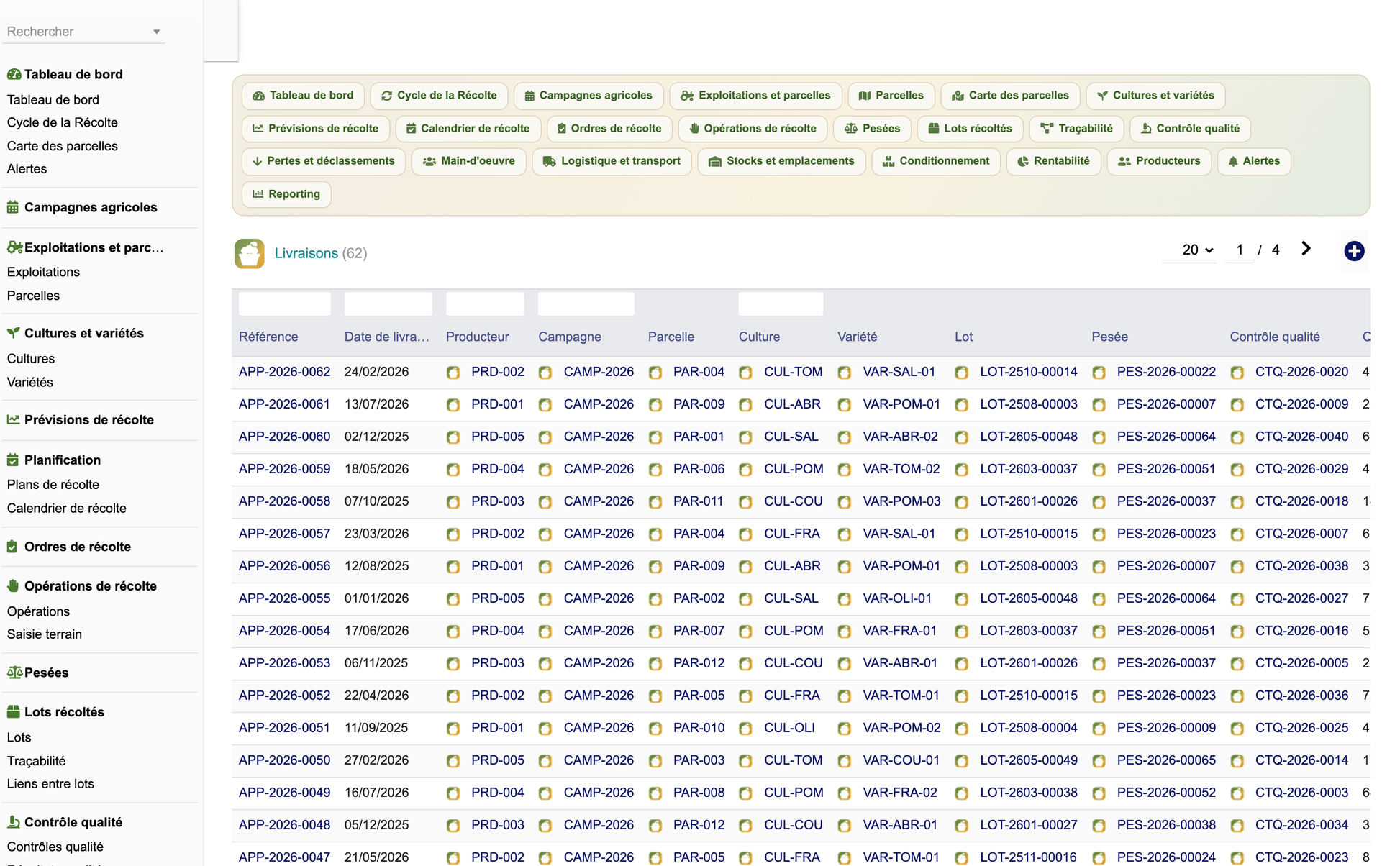
Task: Click the dashboard gauge icon beside Tableau de bord in sidebar
Action: coord(14,74)
